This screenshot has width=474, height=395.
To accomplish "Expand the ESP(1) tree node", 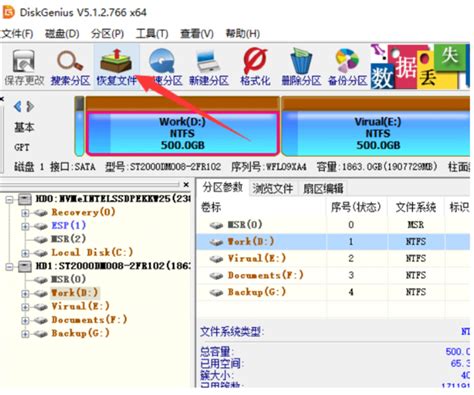I will pos(25,226).
